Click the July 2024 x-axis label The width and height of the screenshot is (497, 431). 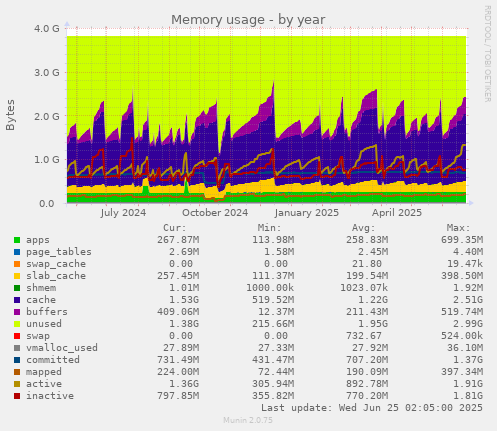coord(123,213)
